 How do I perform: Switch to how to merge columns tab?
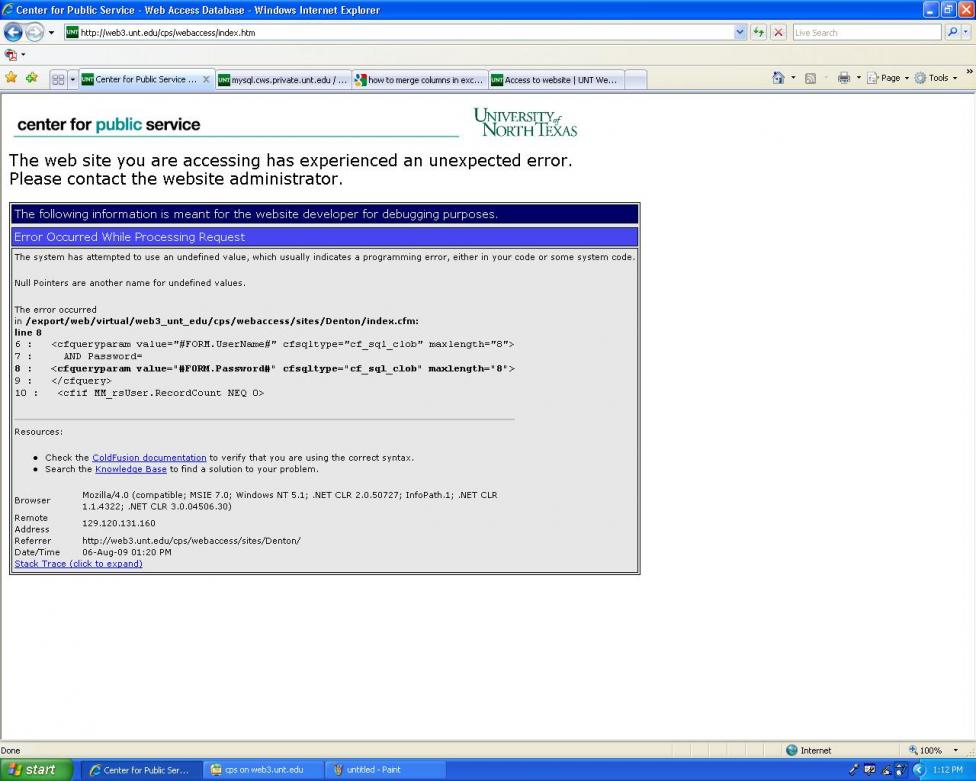[x=420, y=80]
